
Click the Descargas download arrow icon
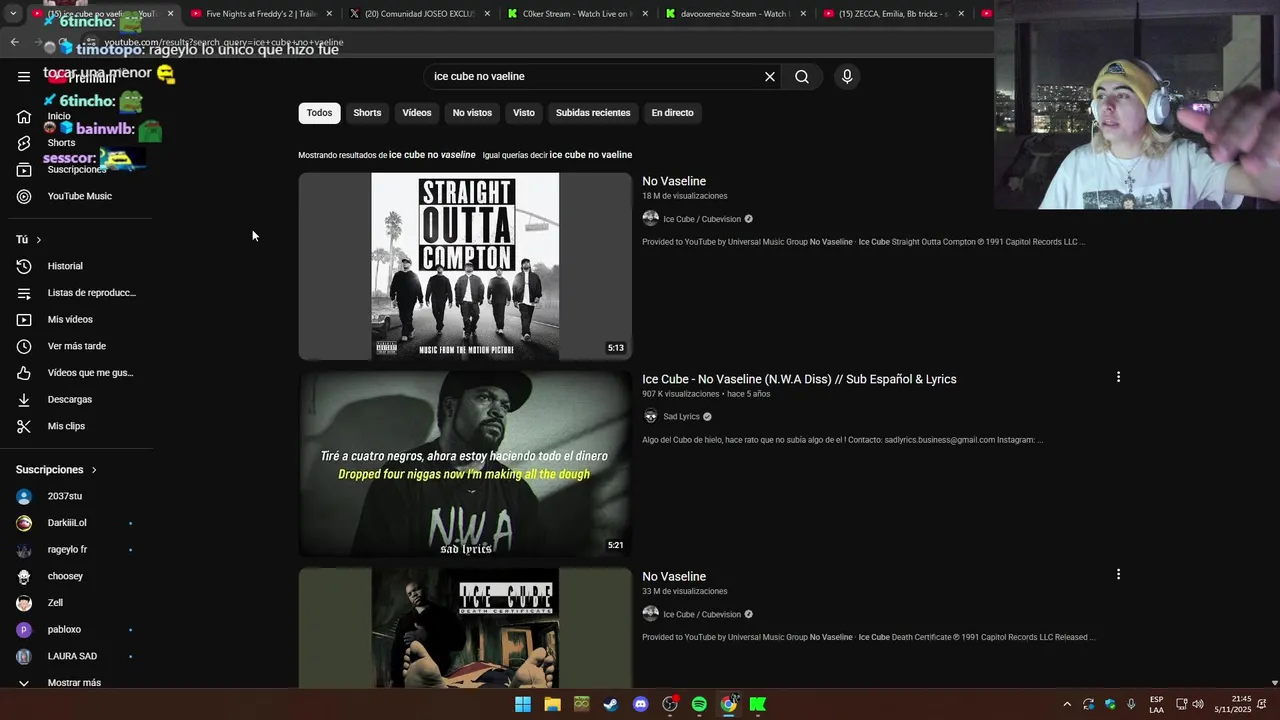pyautogui.click(x=24, y=399)
